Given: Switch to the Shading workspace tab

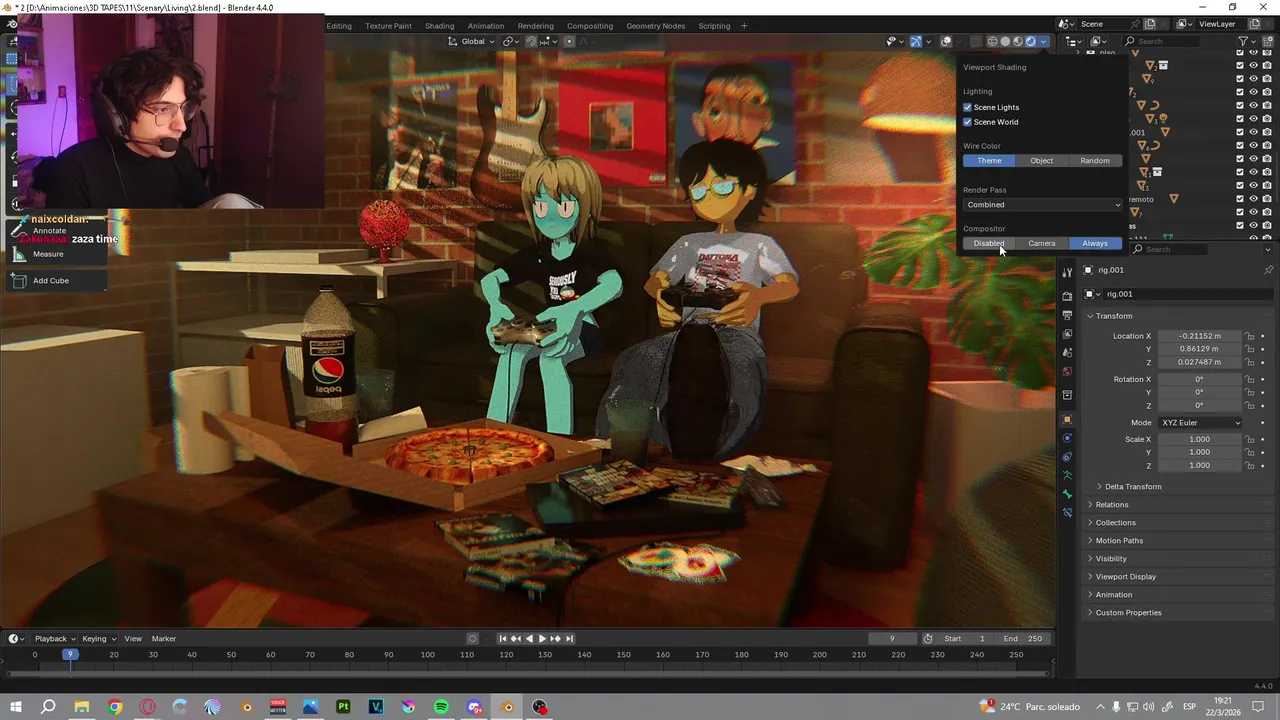Looking at the screenshot, I should point(439,26).
